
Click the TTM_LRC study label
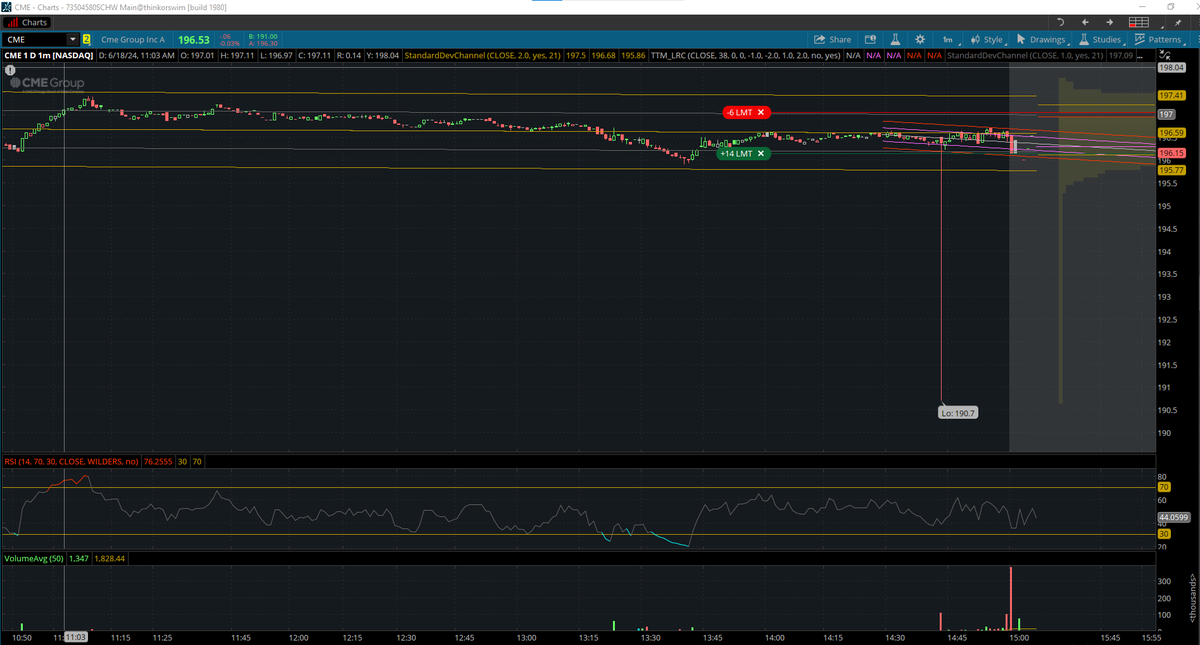[x=745, y=56]
